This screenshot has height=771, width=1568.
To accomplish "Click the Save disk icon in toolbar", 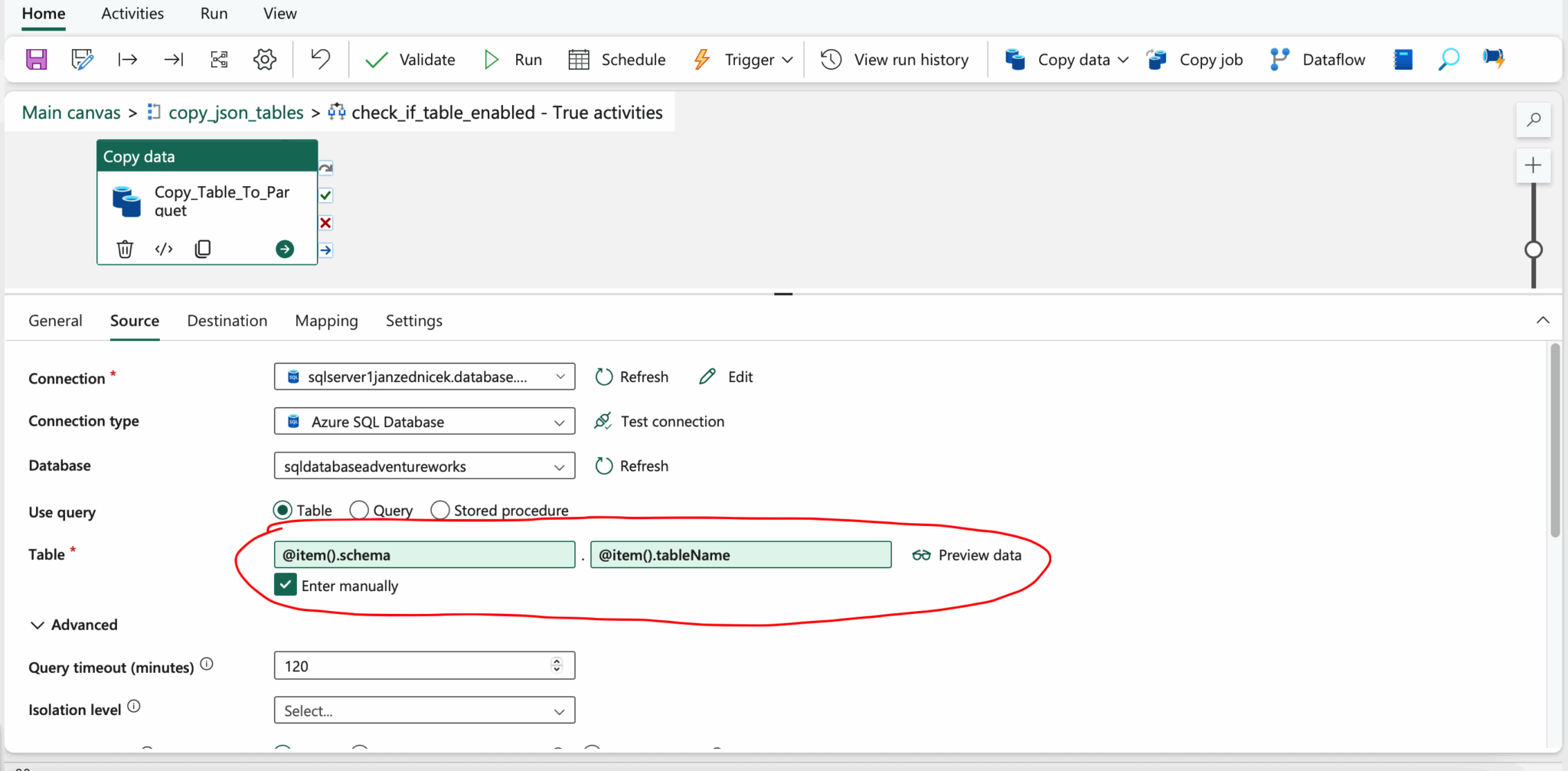I will click(x=36, y=59).
